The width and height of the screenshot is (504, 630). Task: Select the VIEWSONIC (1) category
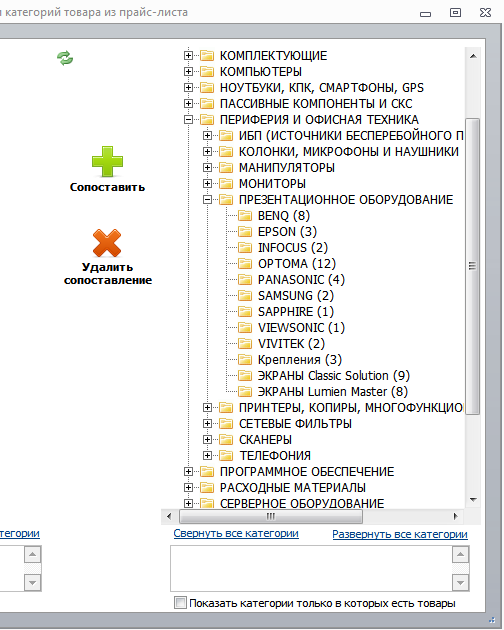[x=301, y=327]
